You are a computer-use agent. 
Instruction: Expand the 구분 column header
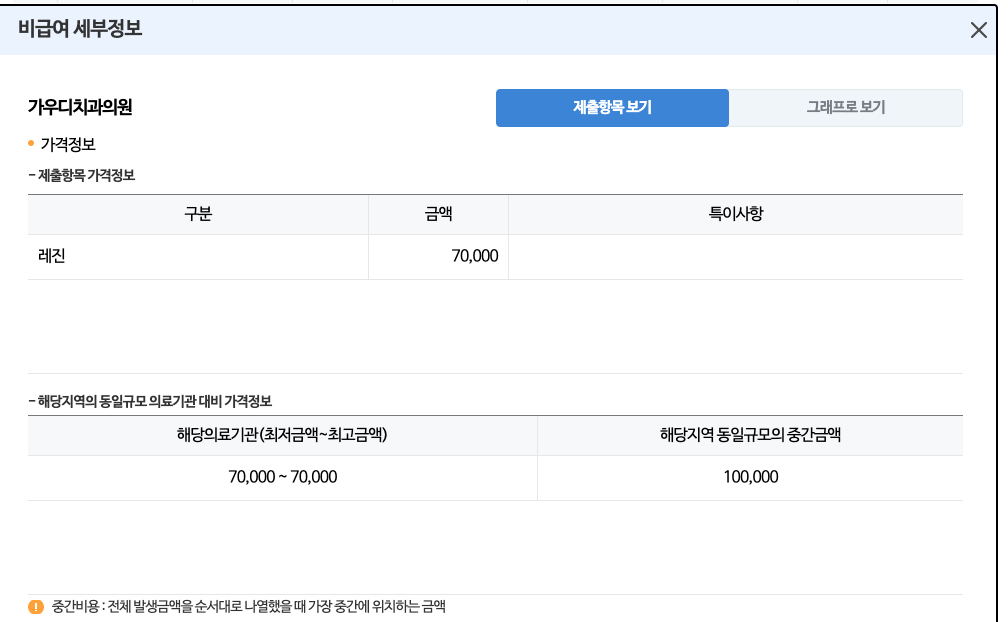point(198,214)
